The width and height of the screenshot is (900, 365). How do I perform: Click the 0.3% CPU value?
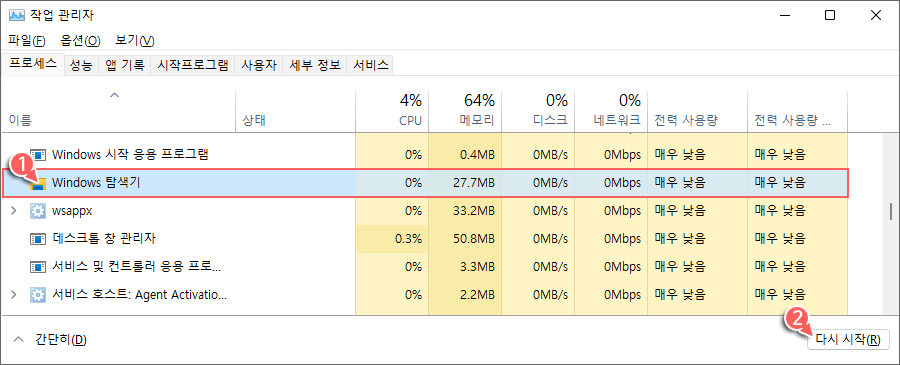coord(409,238)
